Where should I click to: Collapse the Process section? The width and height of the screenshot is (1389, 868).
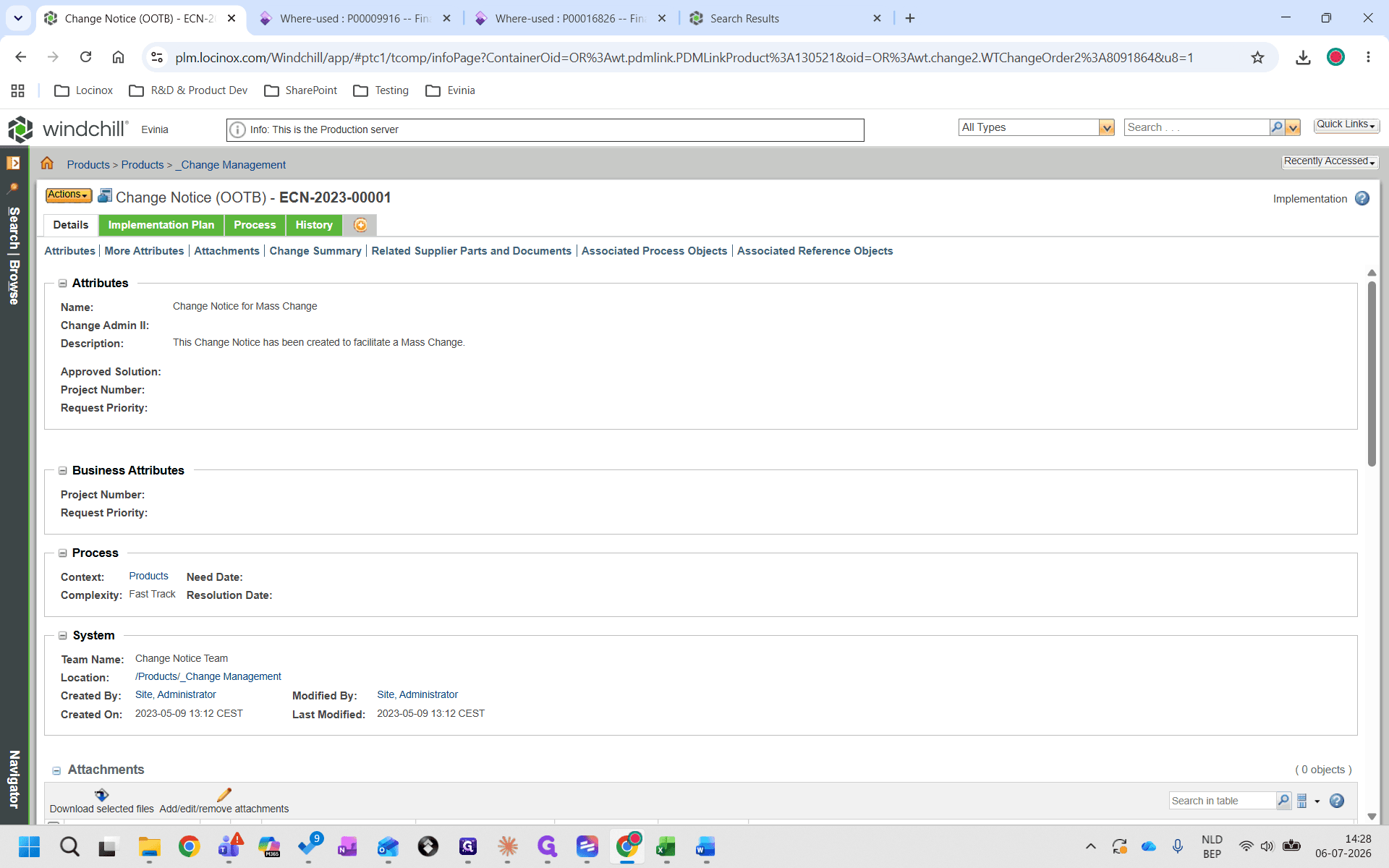(x=63, y=553)
